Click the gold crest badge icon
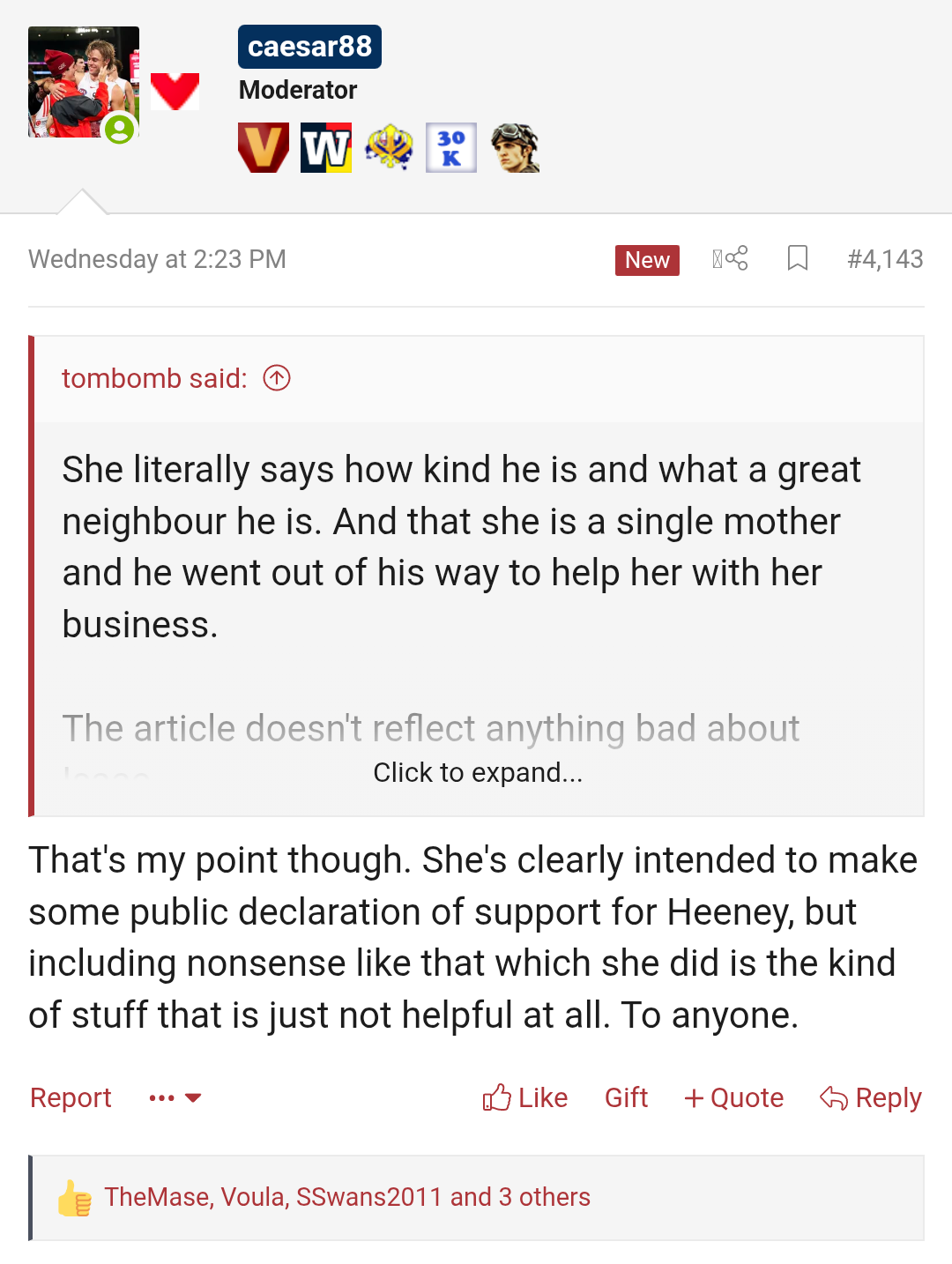 (x=389, y=147)
